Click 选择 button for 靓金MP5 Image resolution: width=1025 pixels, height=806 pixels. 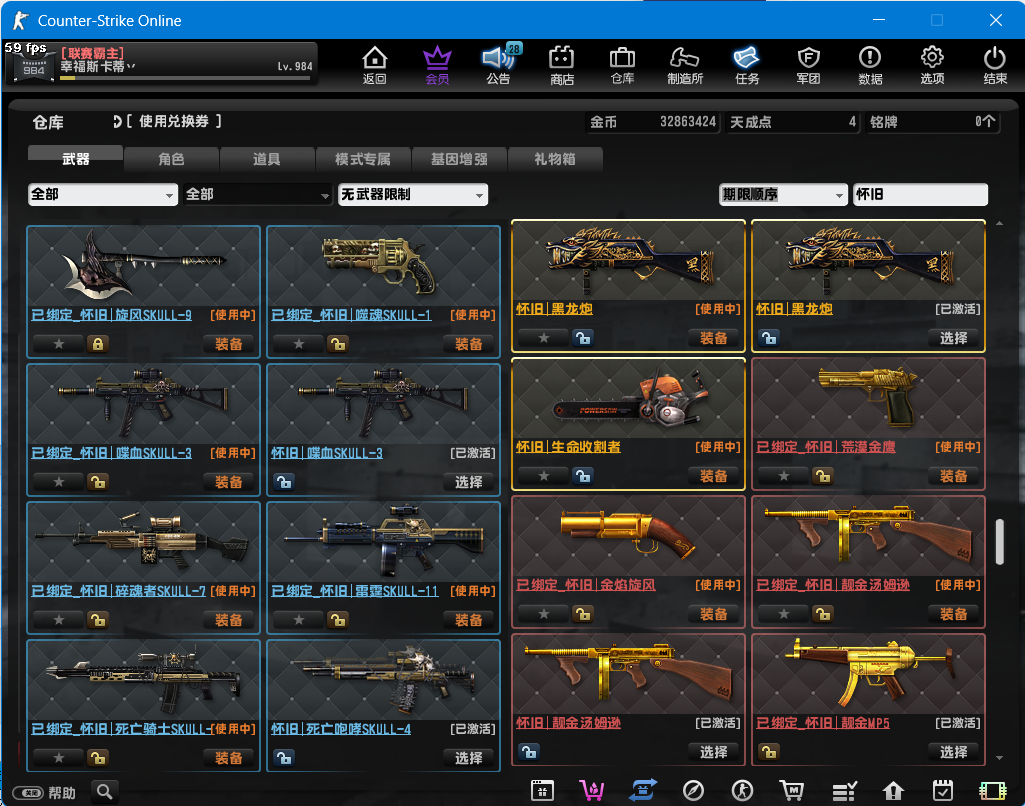(954, 752)
